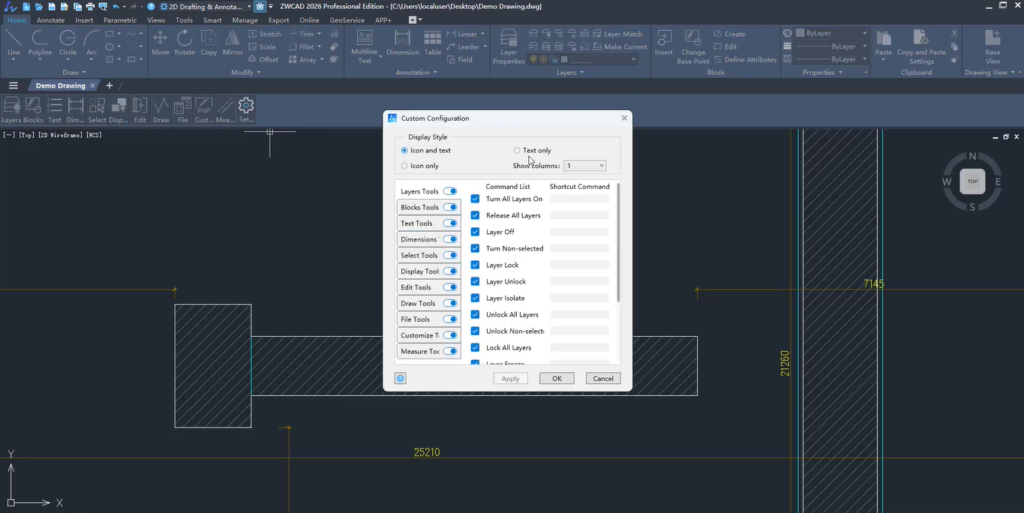1024x513 pixels.
Task: Click Make Current in Layers panel
Action: pyautogui.click(x=620, y=47)
